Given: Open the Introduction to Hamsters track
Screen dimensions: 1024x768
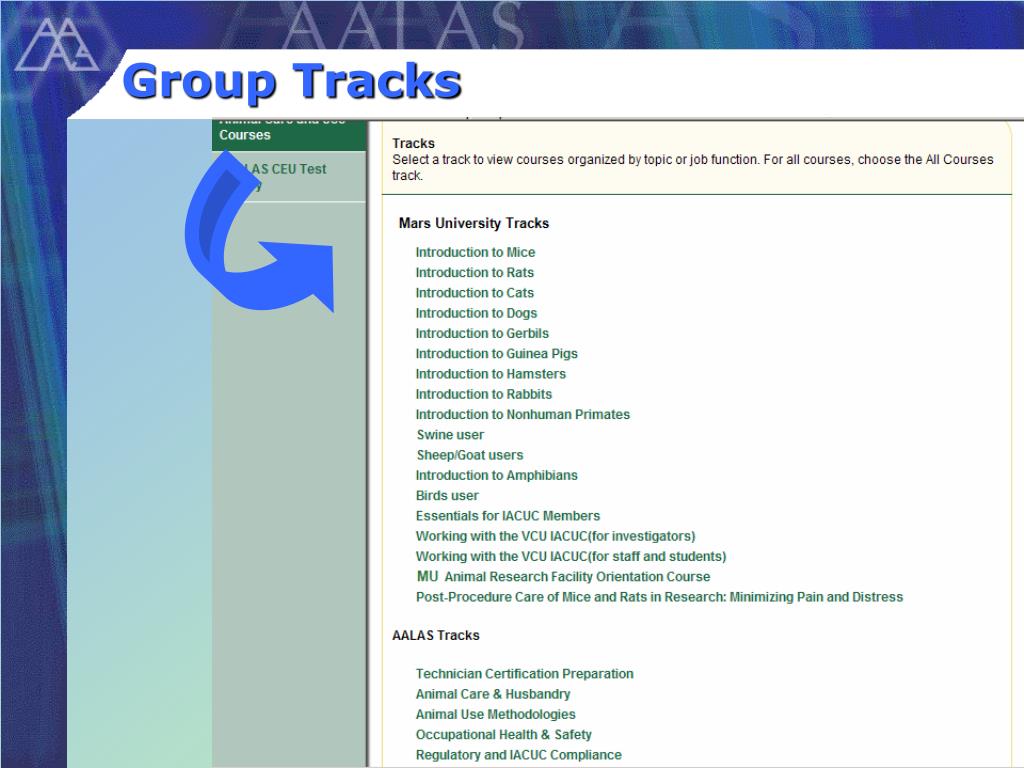Looking at the screenshot, I should [490, 374].
